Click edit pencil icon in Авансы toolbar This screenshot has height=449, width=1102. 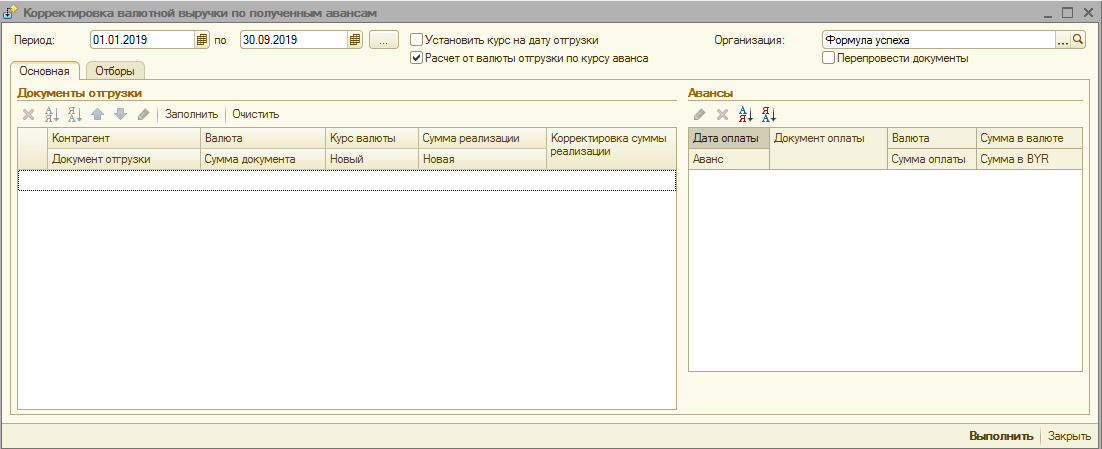[x=699, y=115]
